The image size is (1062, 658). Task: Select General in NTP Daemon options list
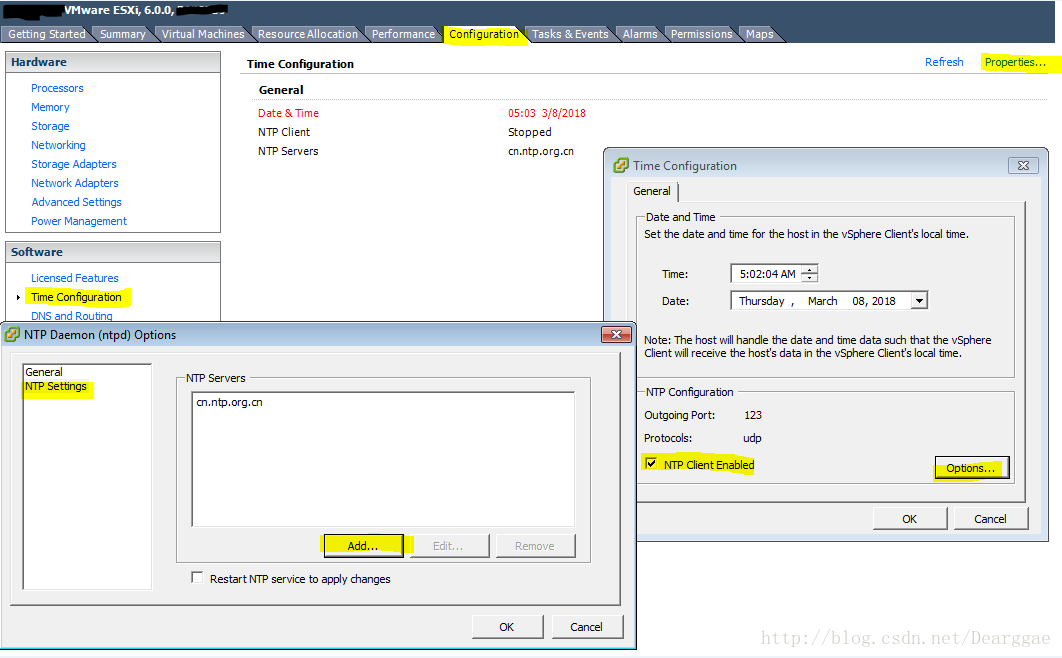[x=43, y=372]
